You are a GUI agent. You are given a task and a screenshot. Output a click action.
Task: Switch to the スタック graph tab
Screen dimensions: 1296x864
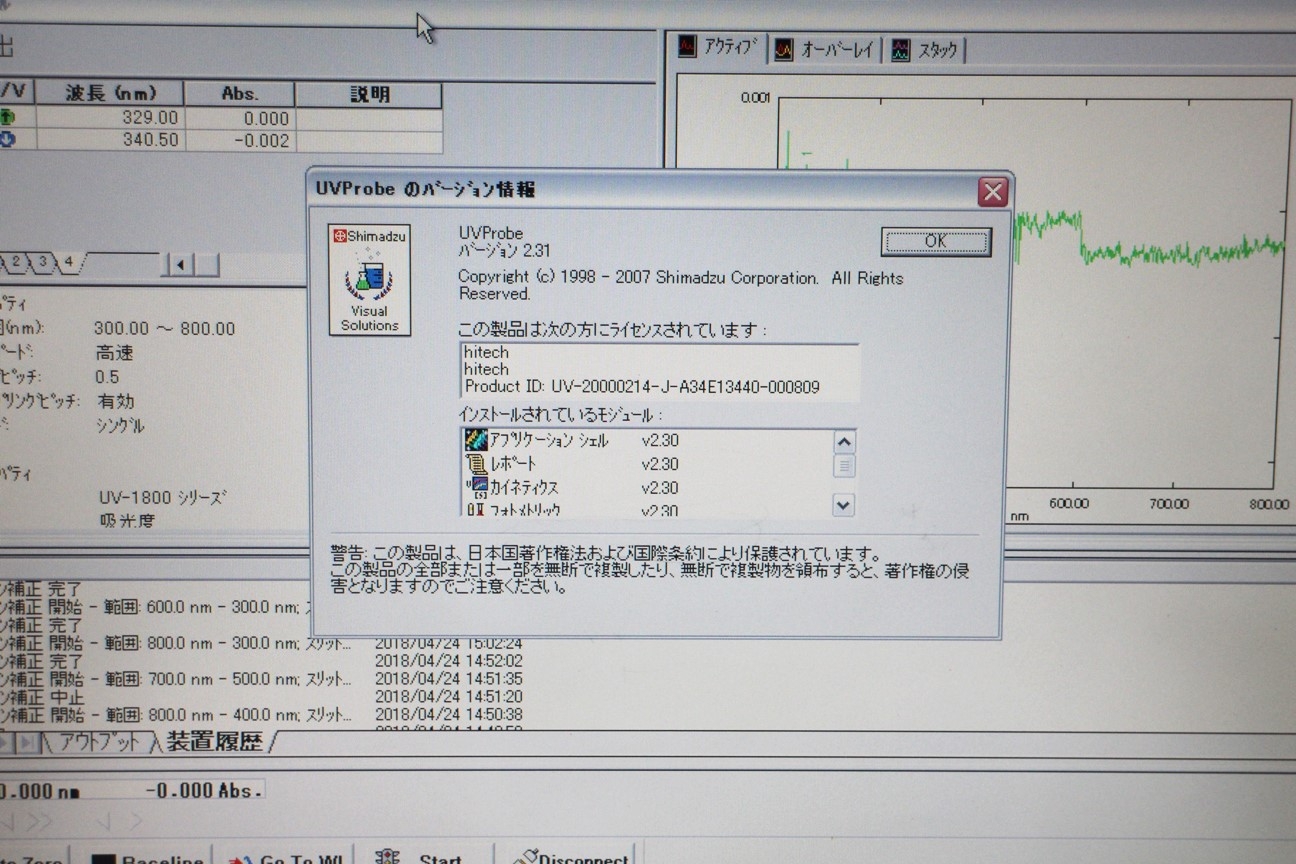[924, 50]
